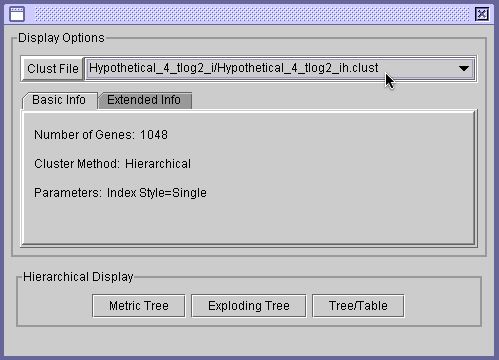Click the Clust File button
Screen dimensions: 499x360
click(x=53, y=69)
